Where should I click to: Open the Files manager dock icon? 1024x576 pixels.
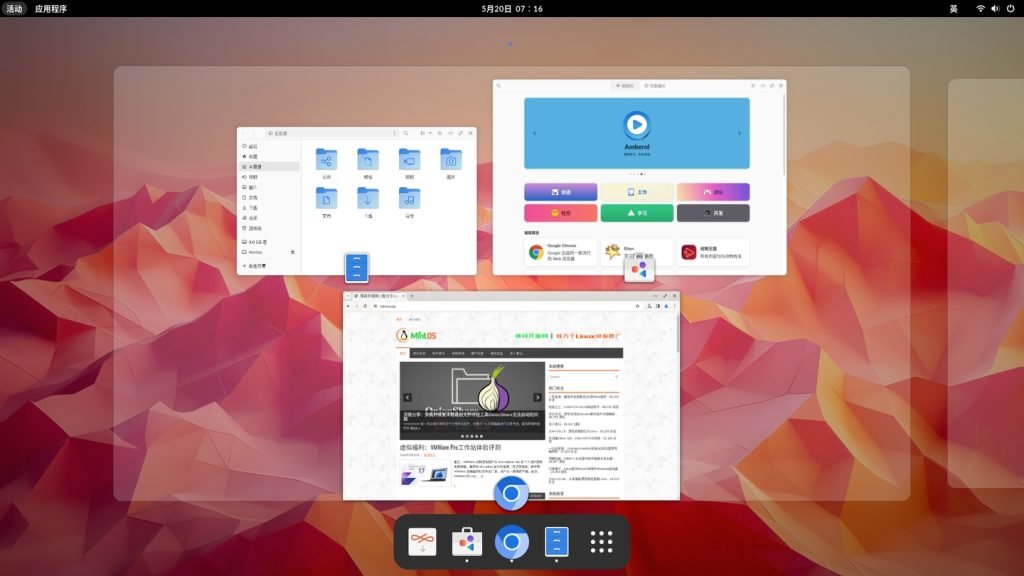point(556,542)
